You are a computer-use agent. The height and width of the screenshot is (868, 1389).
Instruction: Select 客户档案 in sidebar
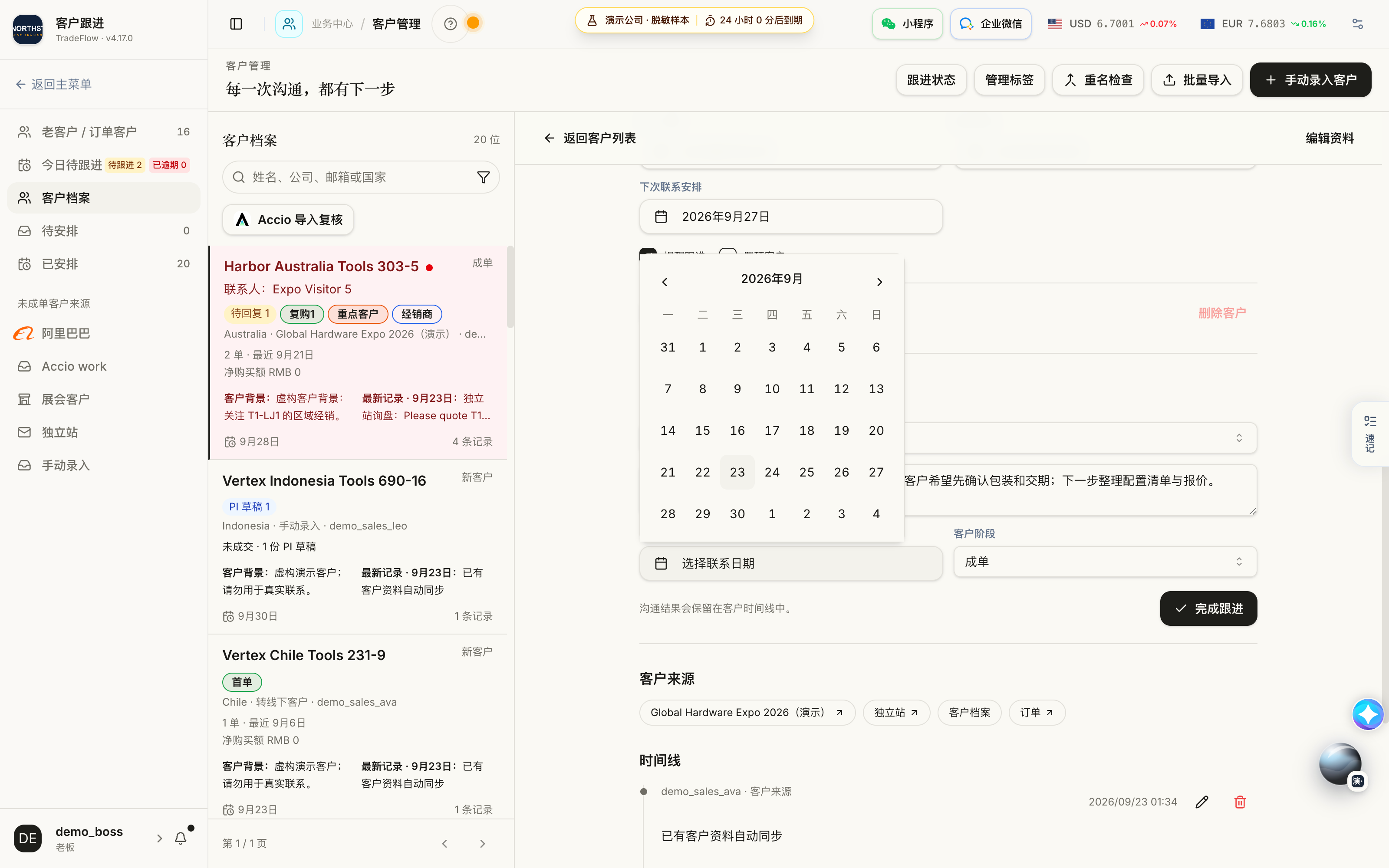tap(104, 198)
